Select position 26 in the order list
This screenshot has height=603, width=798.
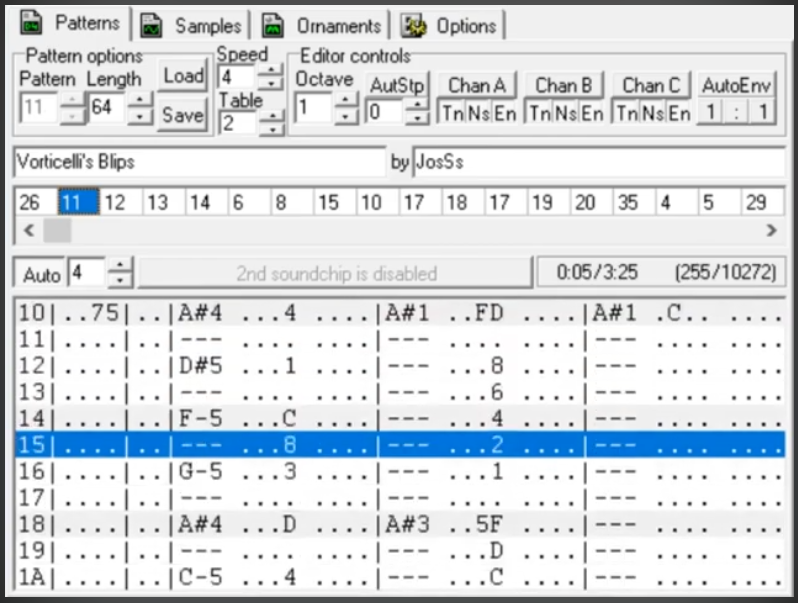[x=36, y=203]
